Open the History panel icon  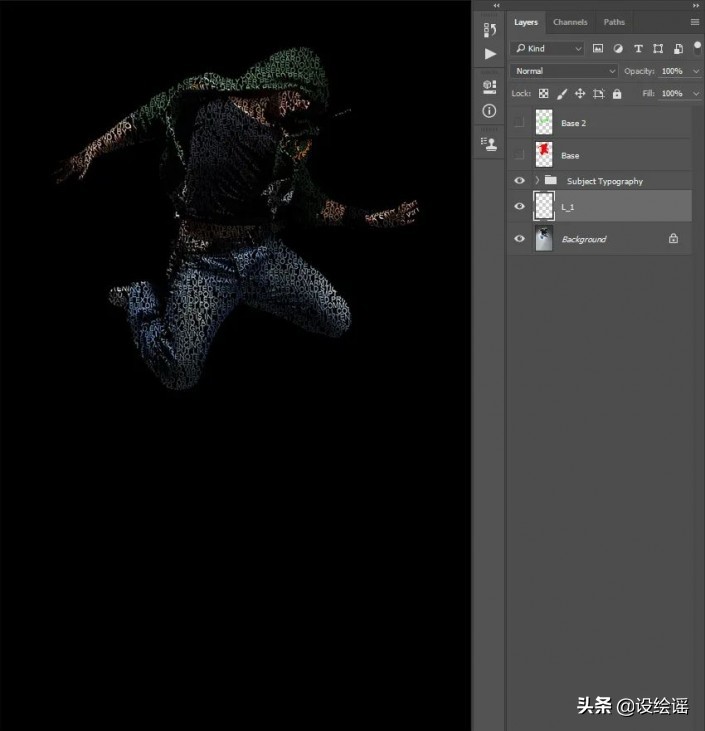tap(489, 30)
